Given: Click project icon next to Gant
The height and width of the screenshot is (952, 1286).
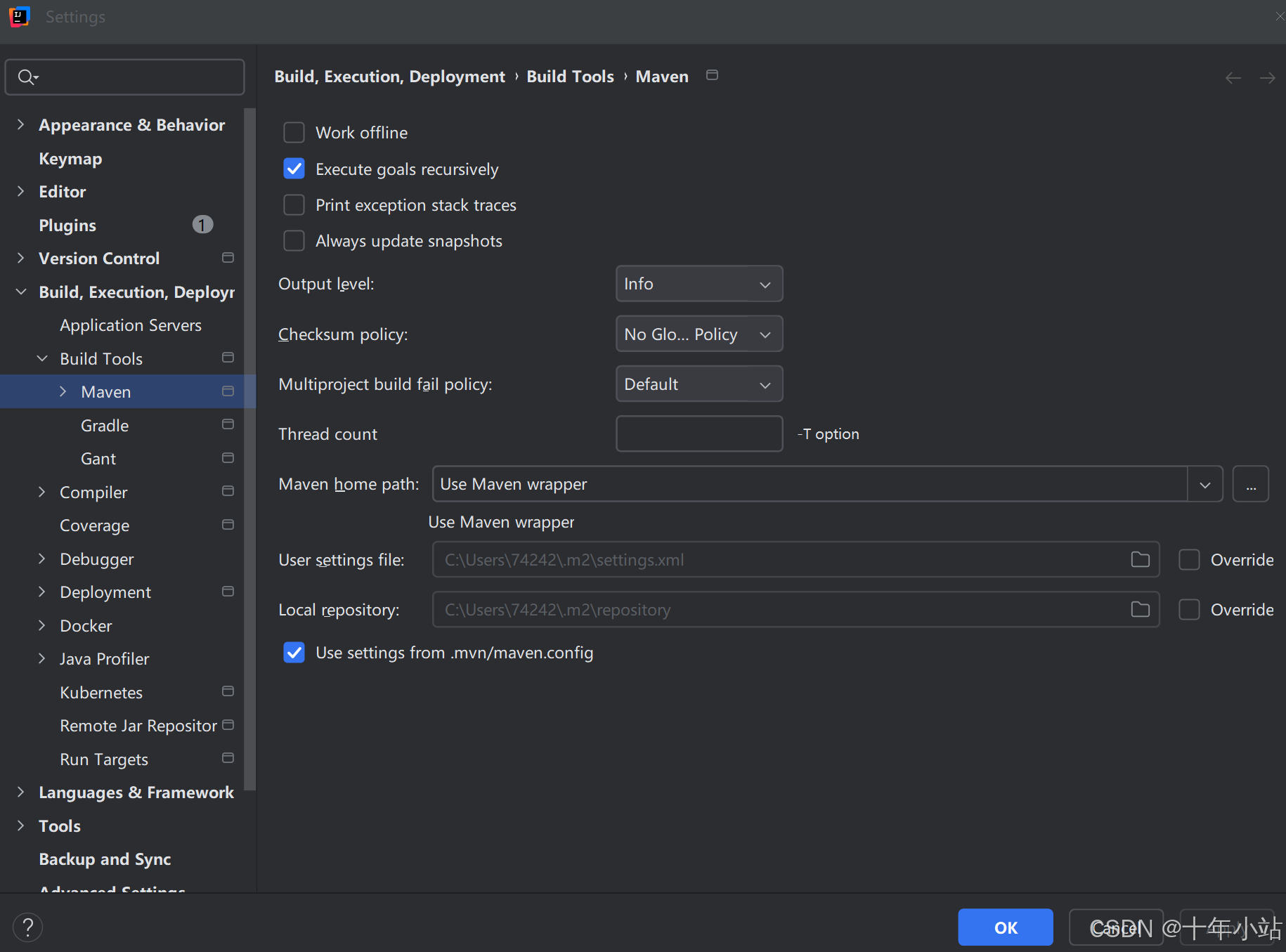Looking at the screenshot, I should [228, 458].
